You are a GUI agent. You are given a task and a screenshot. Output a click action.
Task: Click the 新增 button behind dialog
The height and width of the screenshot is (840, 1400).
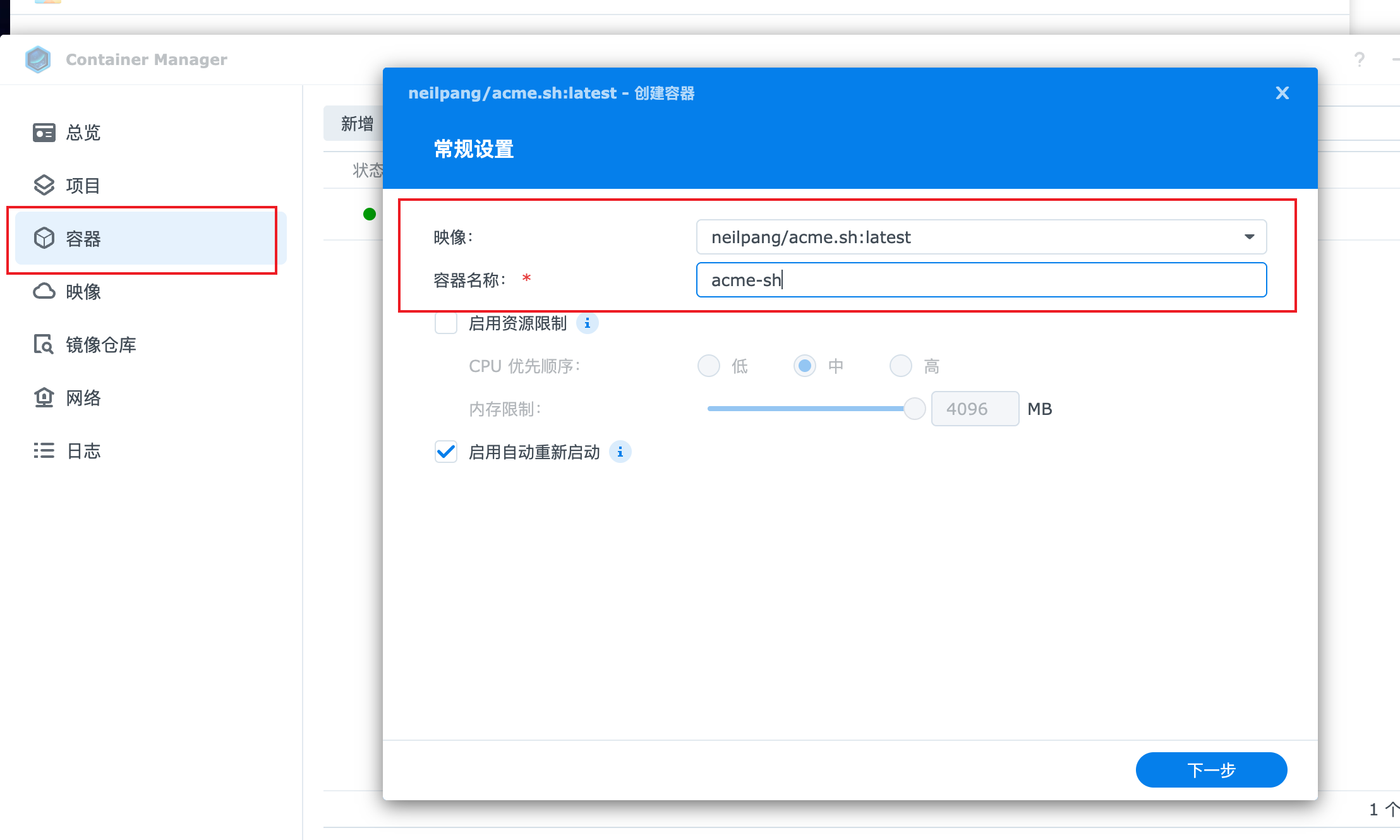pos(357,124)
